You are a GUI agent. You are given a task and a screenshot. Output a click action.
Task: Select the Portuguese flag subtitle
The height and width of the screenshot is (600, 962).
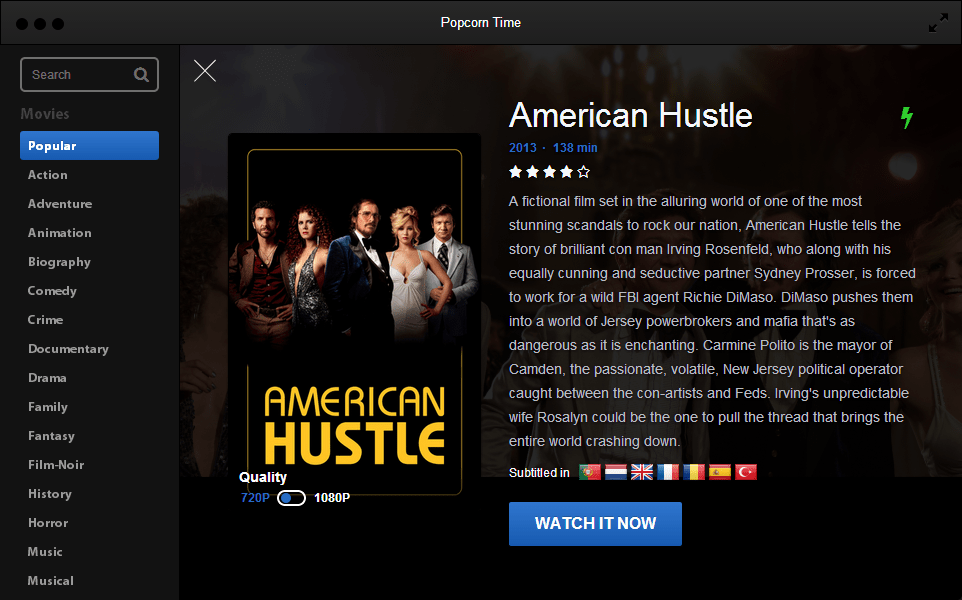[x=590, y=472]
